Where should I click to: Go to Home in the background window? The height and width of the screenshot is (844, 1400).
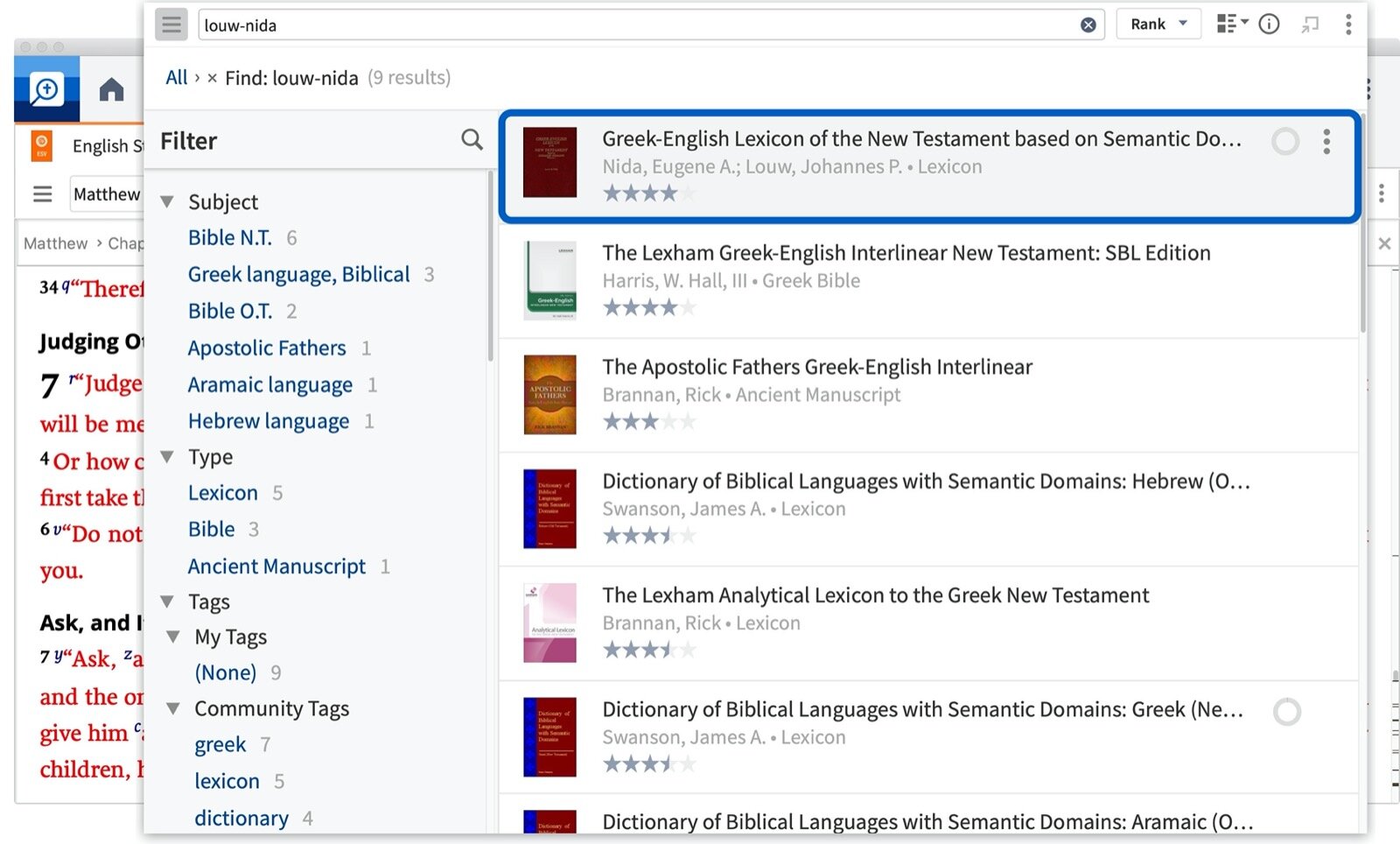tap(111, 89)
